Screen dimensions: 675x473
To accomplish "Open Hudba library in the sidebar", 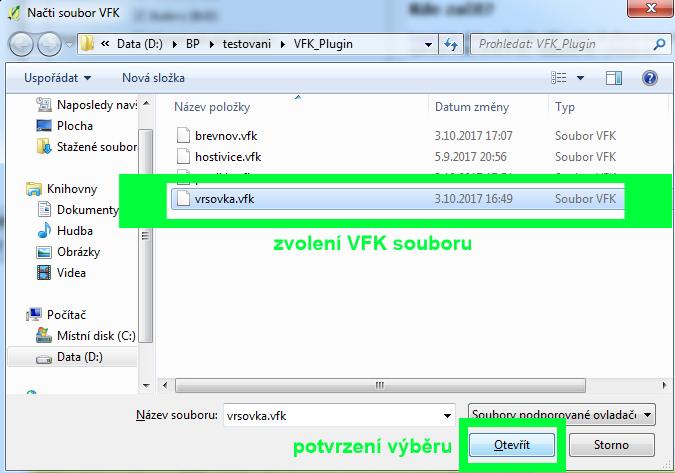I will click(x=65, y=231).
